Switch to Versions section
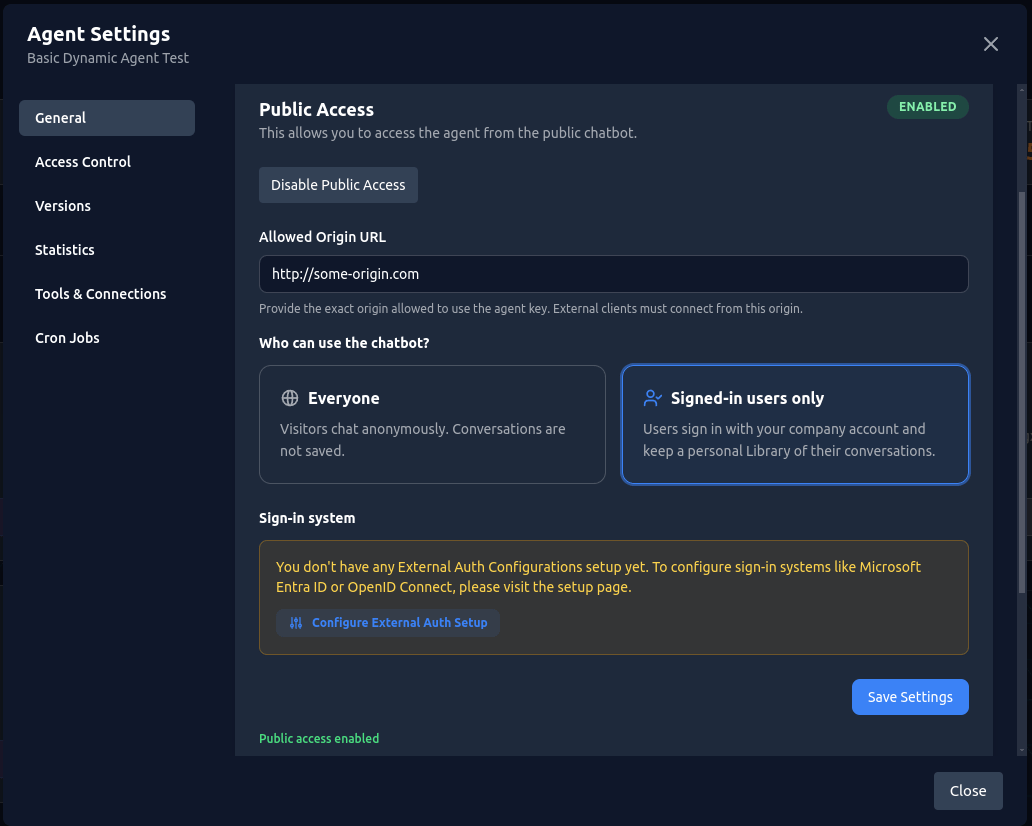Image resolution: width=1032 pixels, height=826 pixels. coord(107,206)
